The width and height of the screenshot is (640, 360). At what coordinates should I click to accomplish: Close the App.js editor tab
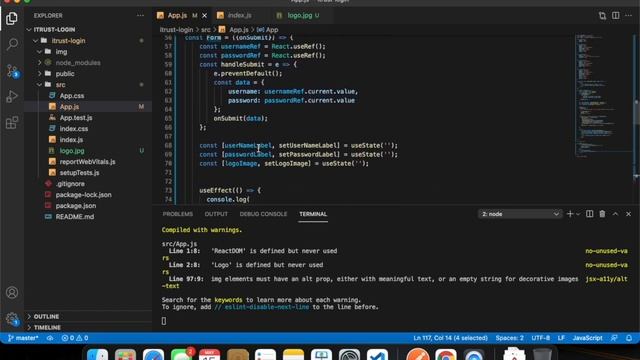[204, 16]
